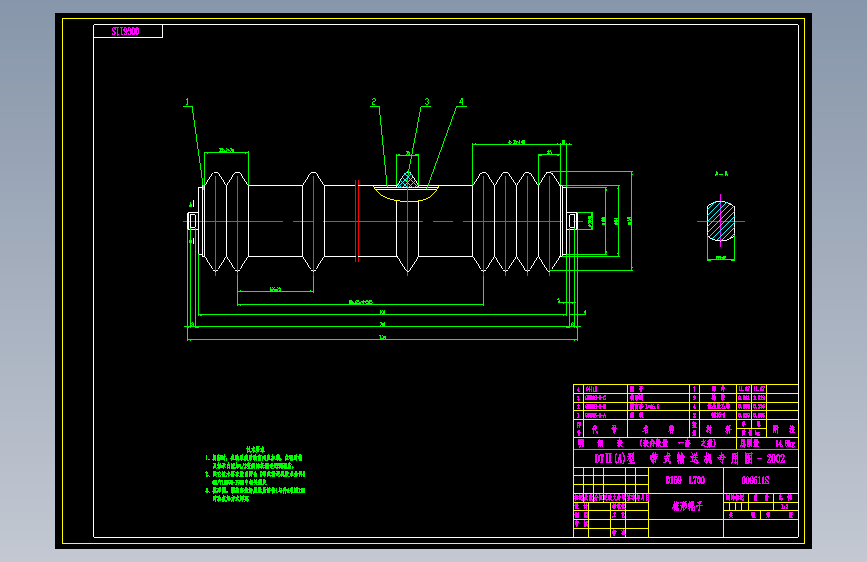Select the hatched A-A section view
Screen dimensions: 867x562
(721, 221)
